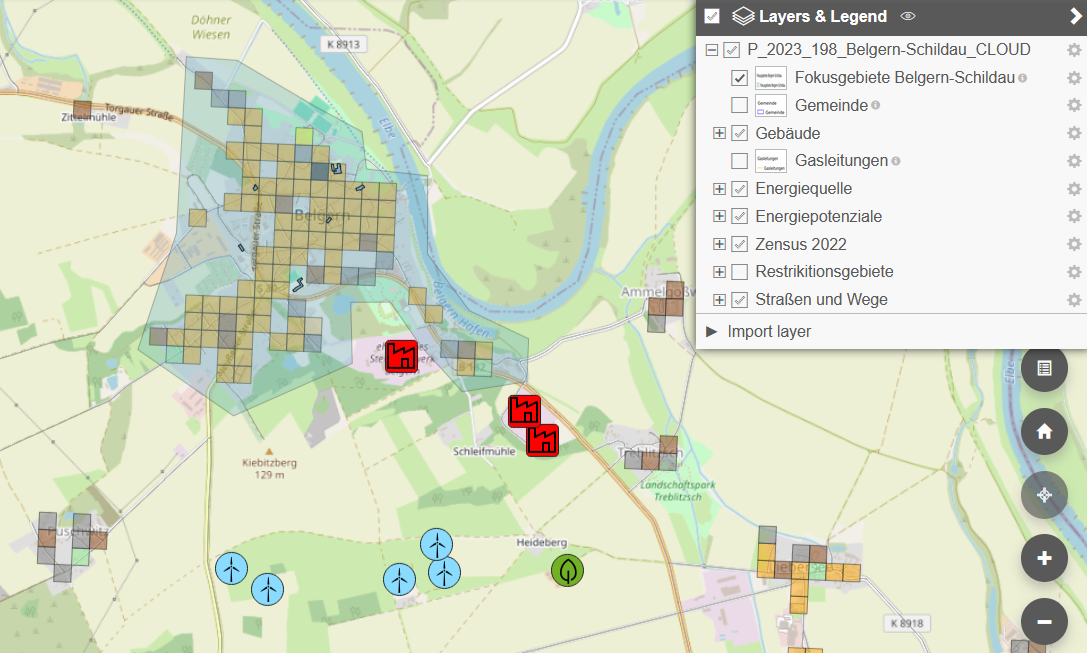Click the green leaf marker near Heideberg
The image size is (1087, 653).
(567, 571)
